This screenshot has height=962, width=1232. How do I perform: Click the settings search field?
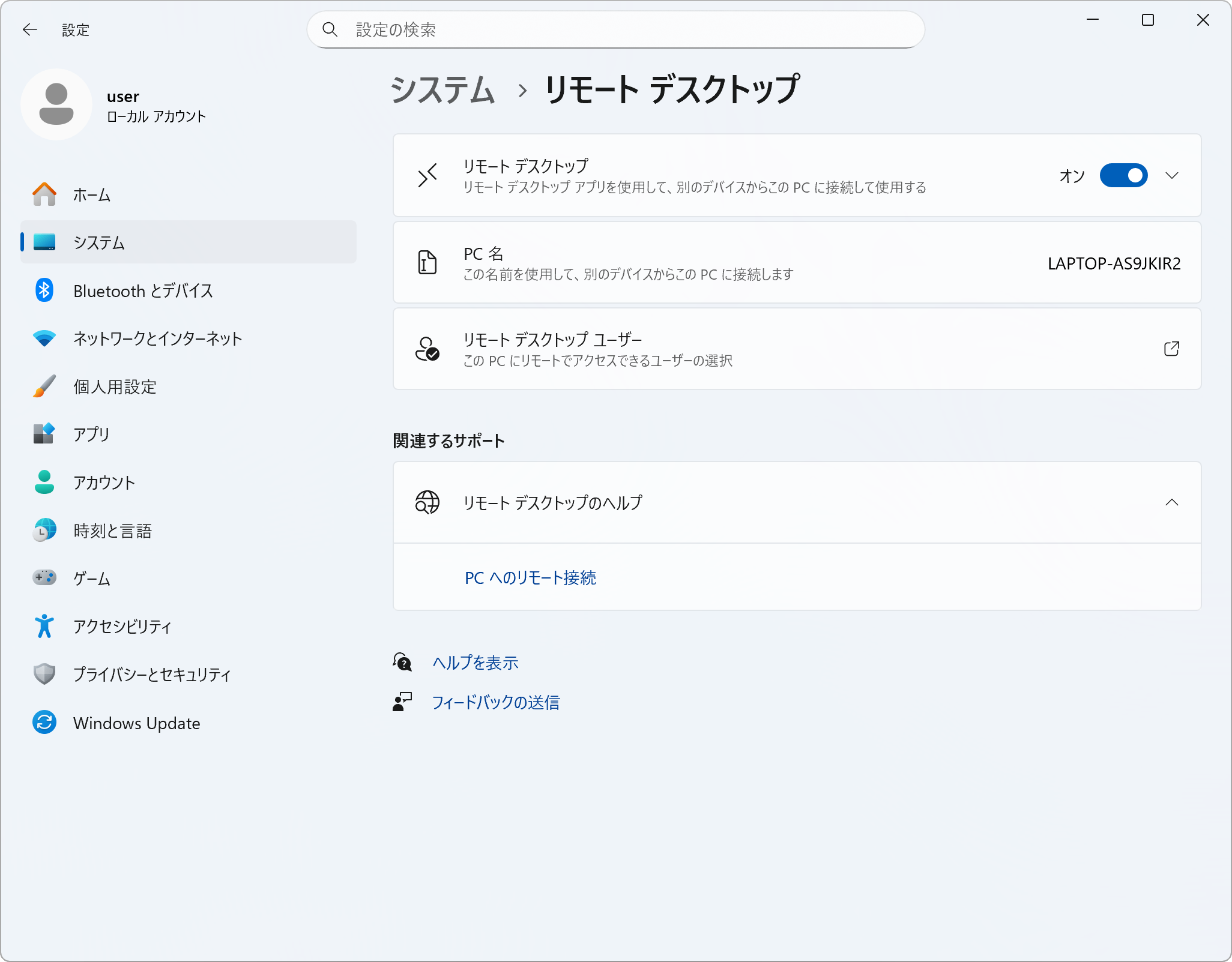click(x=615, y=29)
